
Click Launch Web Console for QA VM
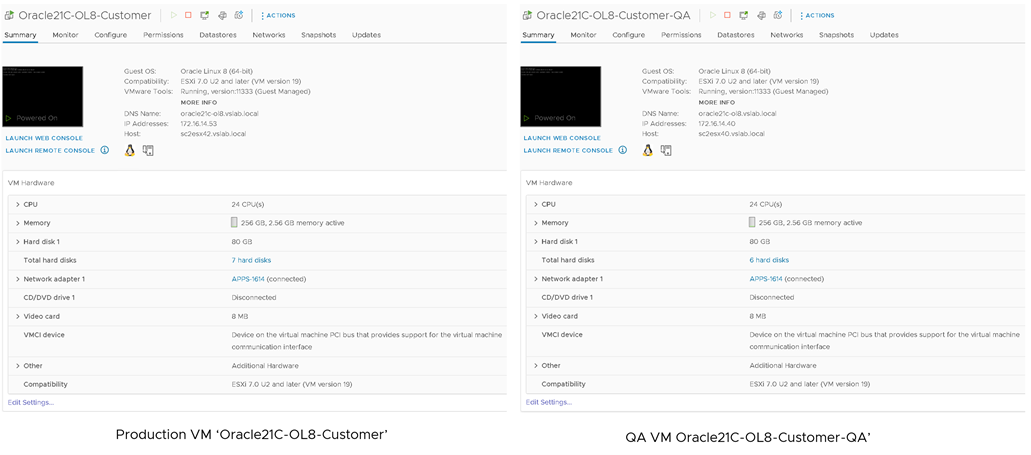pos(562,138)
